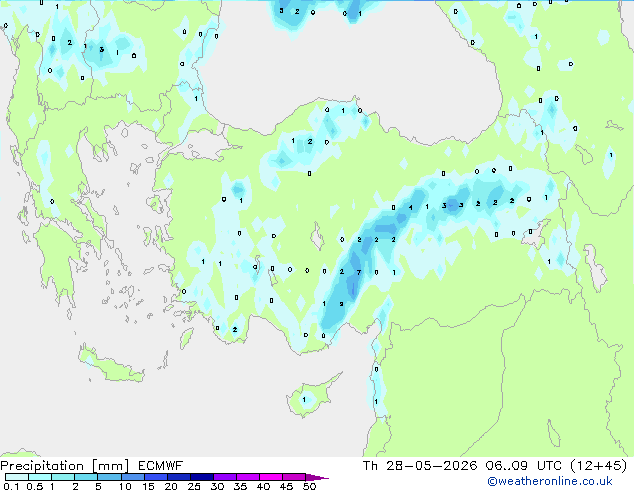Click the legend swatch between 20 and 25
The height and width of the screenshot is (490, 634).
point(178,477)
